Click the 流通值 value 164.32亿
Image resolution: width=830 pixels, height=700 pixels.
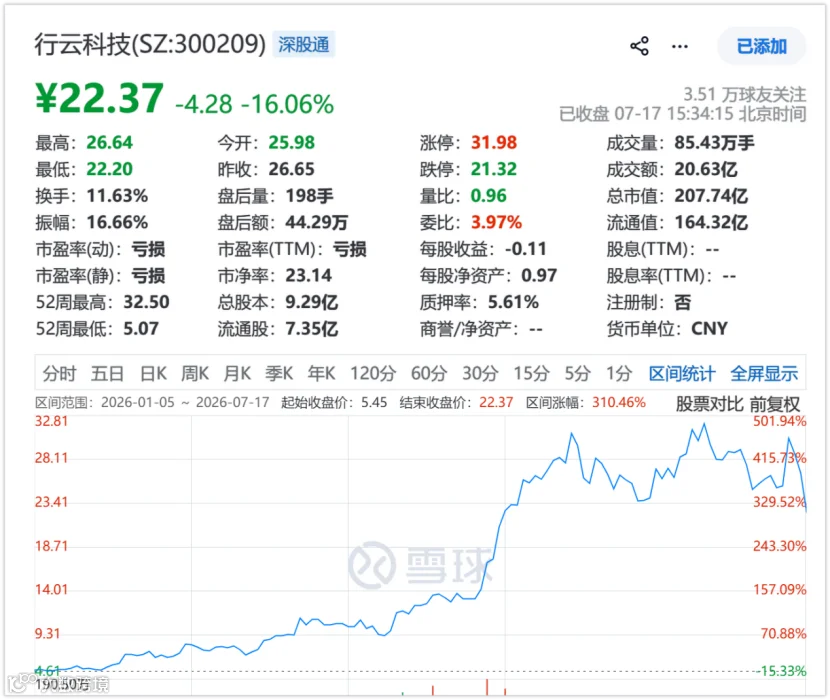pyautogui.click(x=711, y=222)
